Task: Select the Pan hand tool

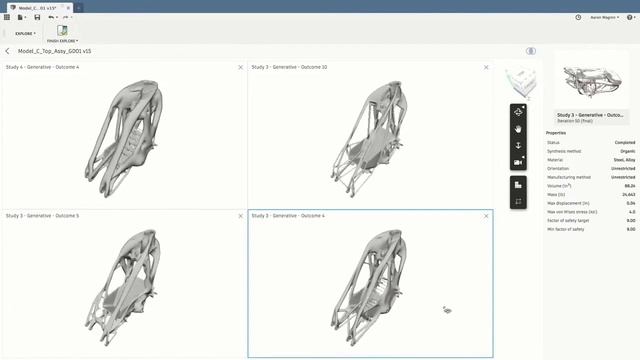Action: [x=518, y=129]
